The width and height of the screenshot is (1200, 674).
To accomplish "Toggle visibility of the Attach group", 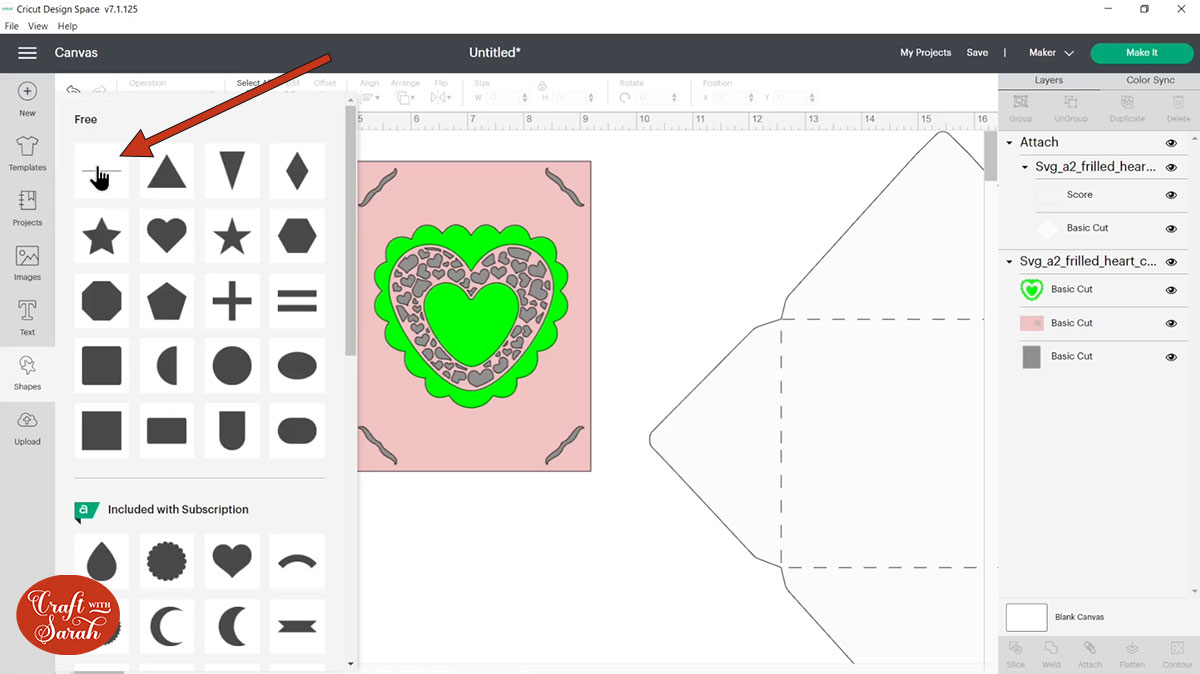I will tap(1171, 143).
